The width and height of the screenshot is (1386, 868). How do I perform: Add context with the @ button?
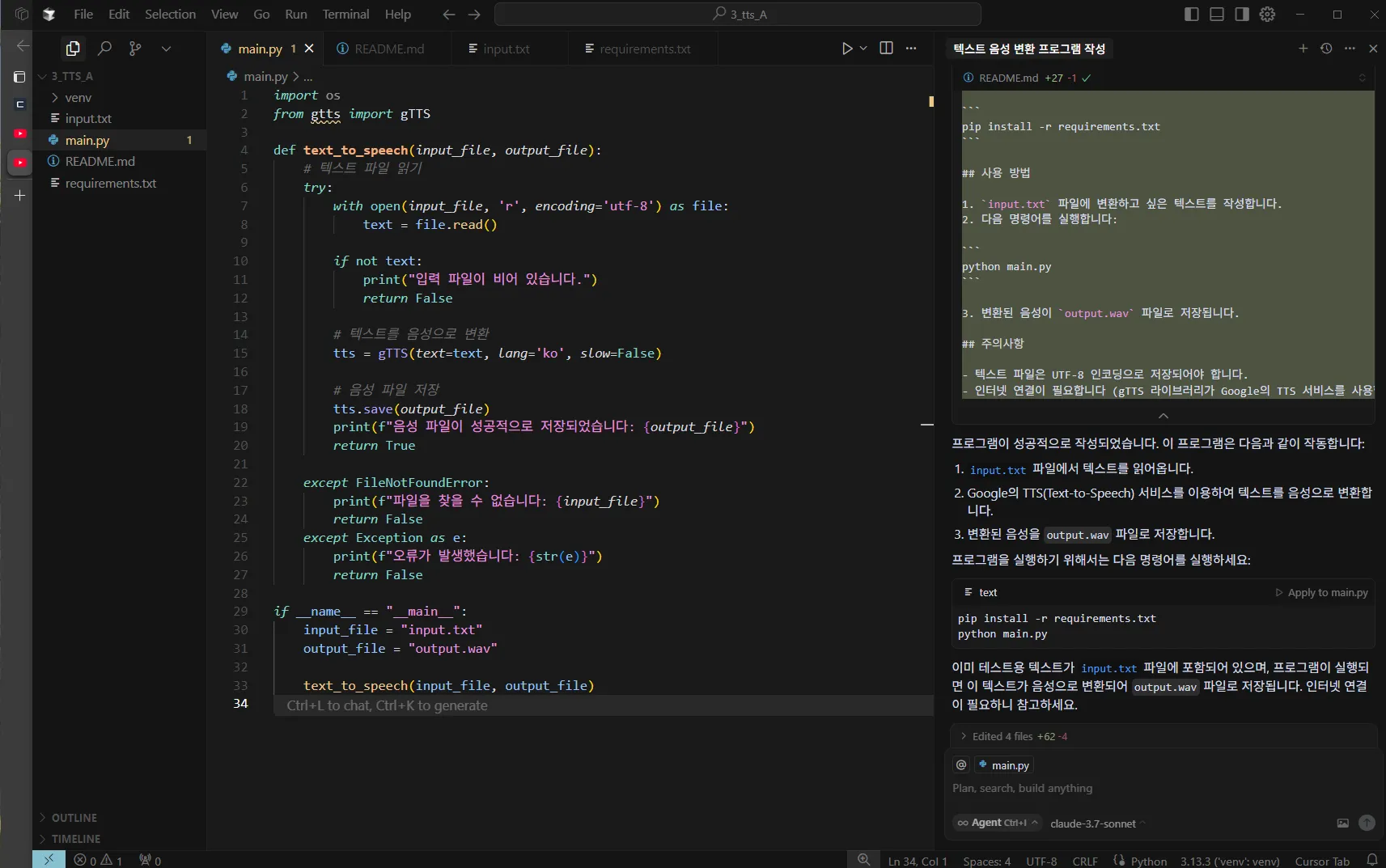pyautogui.click(x=961, y=764)
